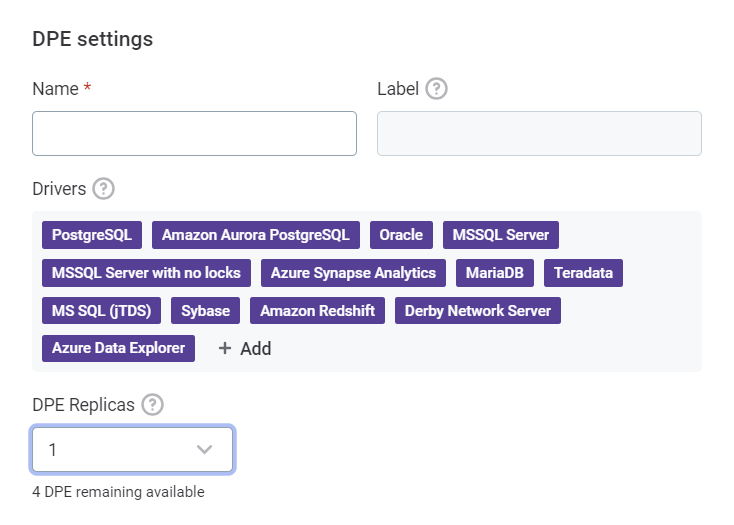Viewport: 734px width, 525px height.
Task: Click the Oracle driver tag
Action: (401, 235)
